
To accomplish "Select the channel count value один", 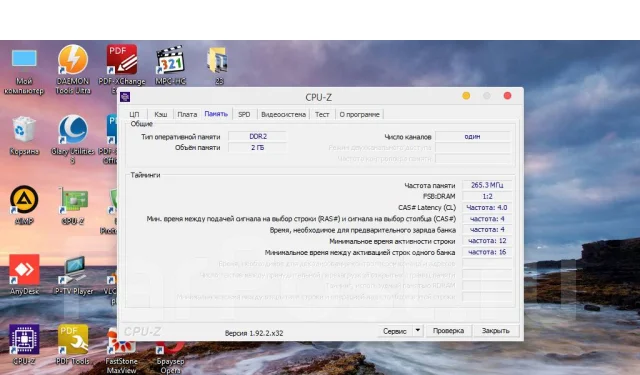I will point(472,136).
